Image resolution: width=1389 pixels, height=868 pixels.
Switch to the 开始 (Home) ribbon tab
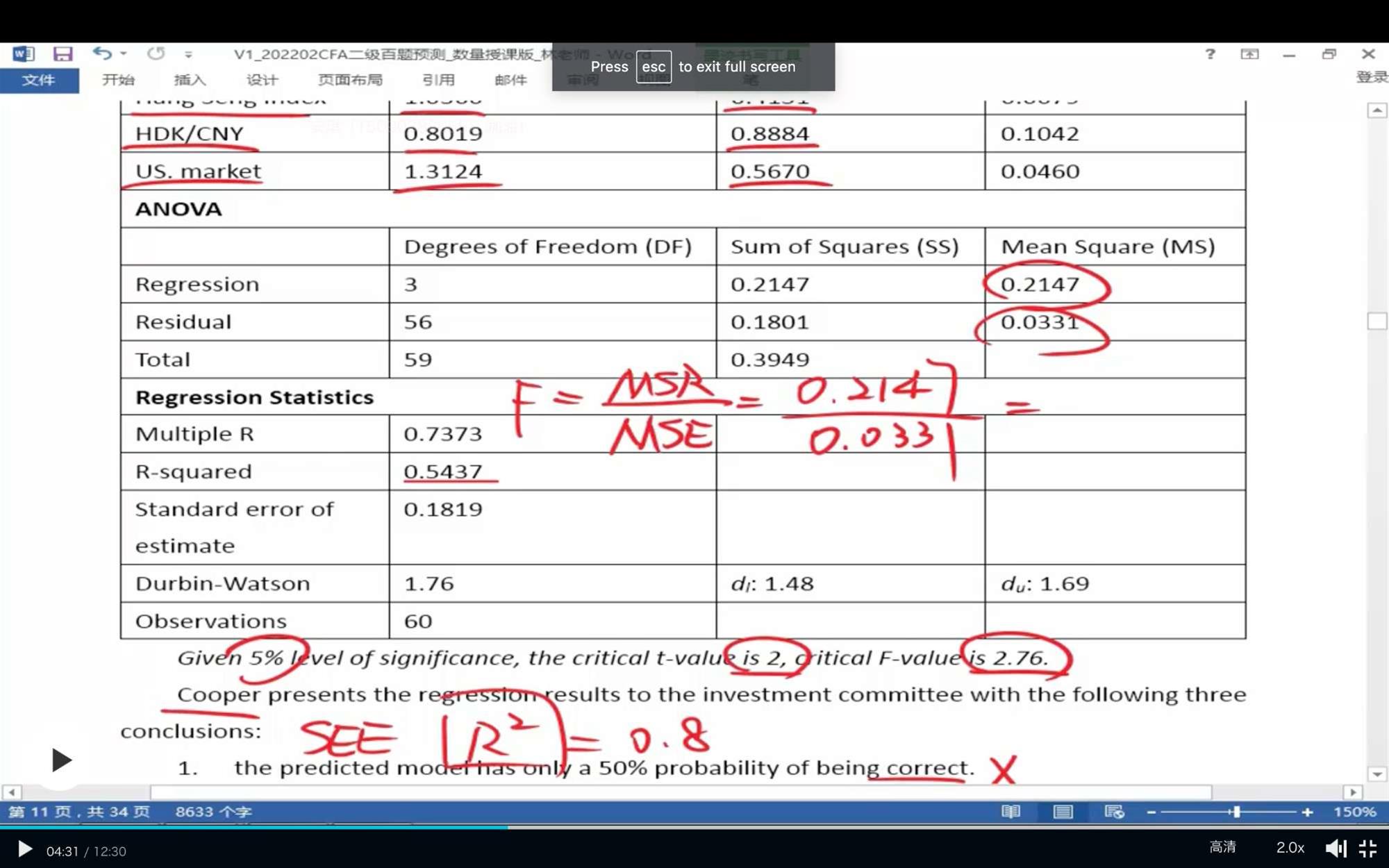tap(118, 80)
